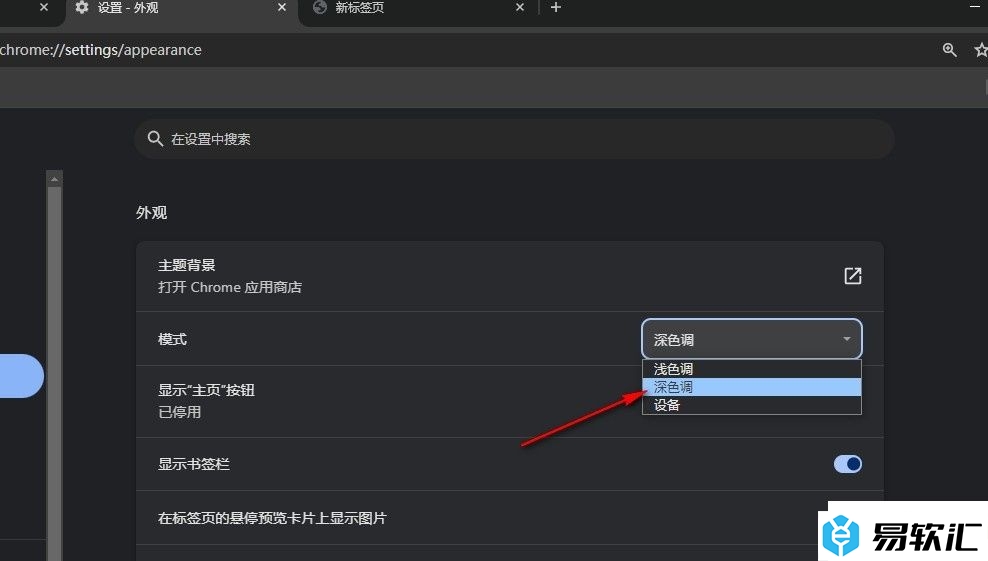The height and width of the screenshot is (561, 988).
Task: Collapse the 模式 dropdown showing 深色调
Action: click(752, 339)
